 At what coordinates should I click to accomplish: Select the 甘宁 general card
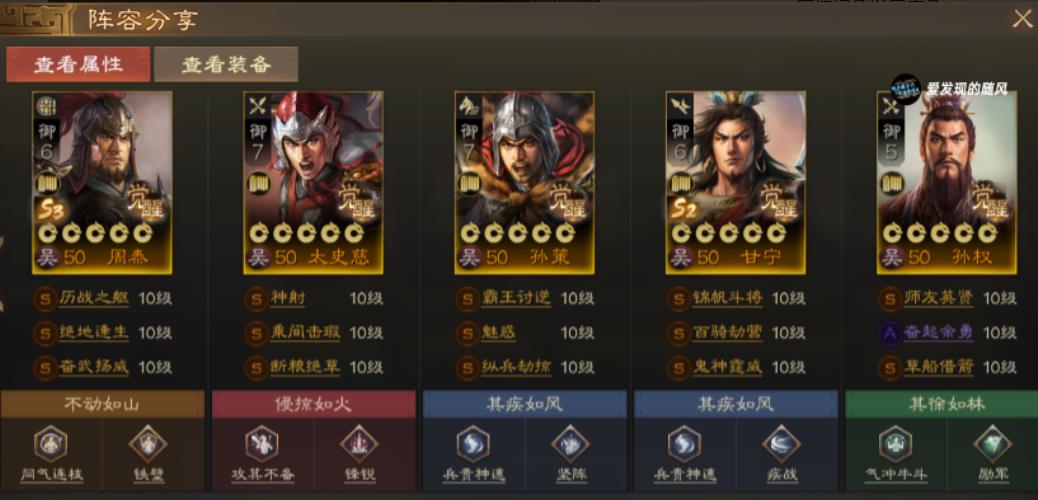(735, 183)
